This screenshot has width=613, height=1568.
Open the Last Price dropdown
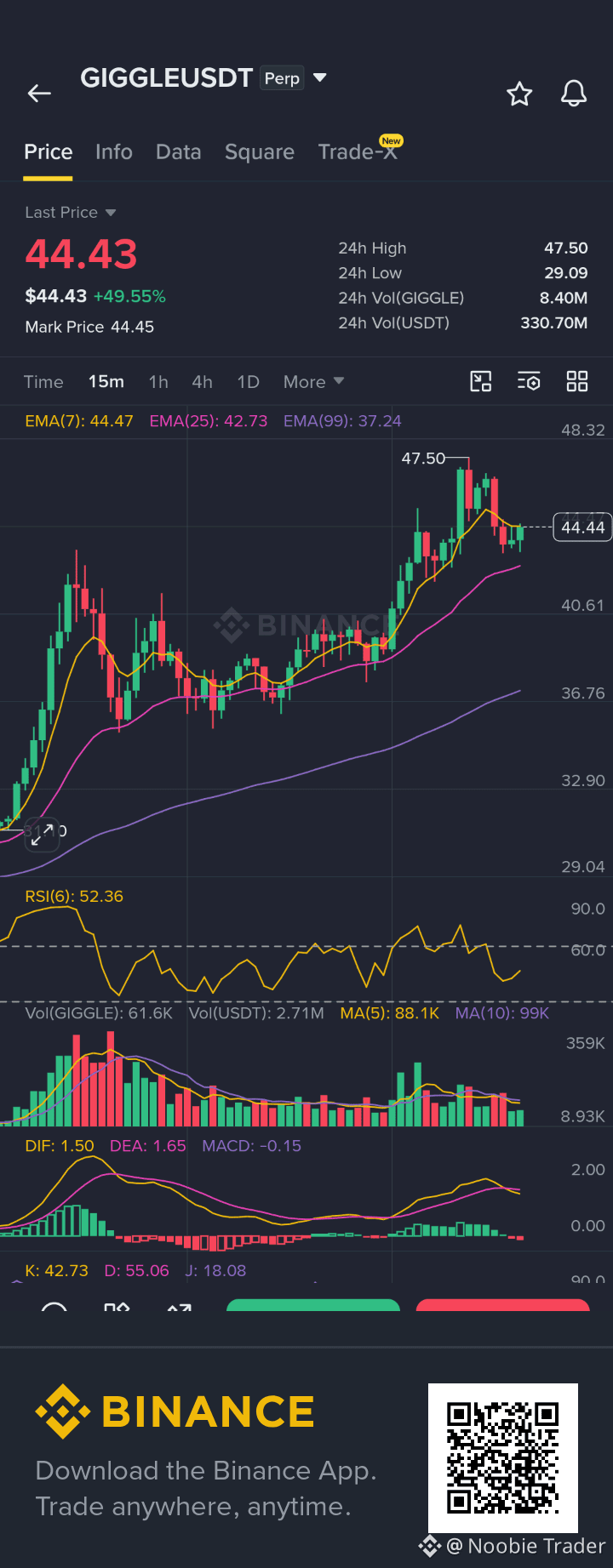coord(70,213)
